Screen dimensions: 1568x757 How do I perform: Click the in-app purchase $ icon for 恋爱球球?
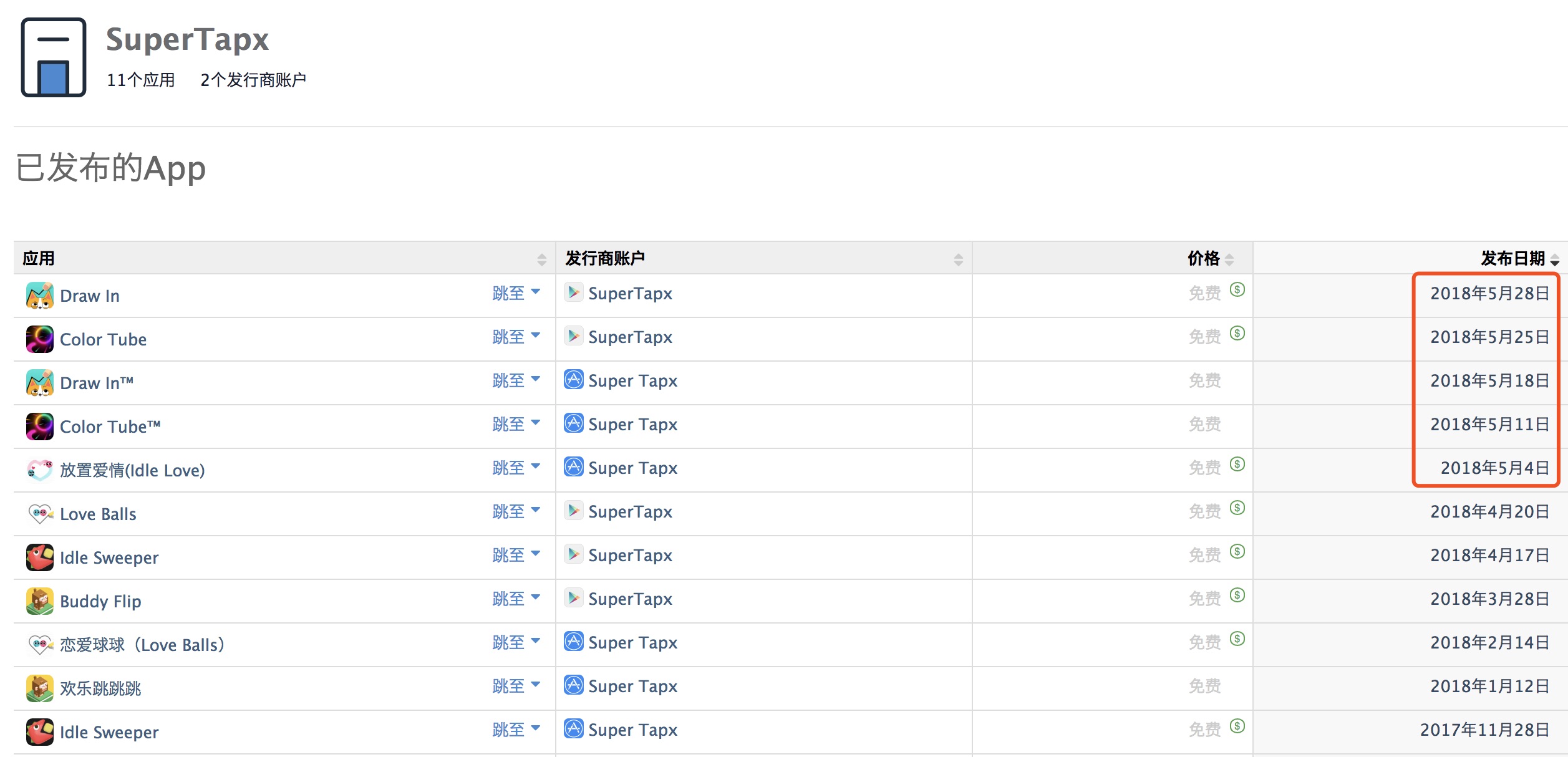point(1237,639)
